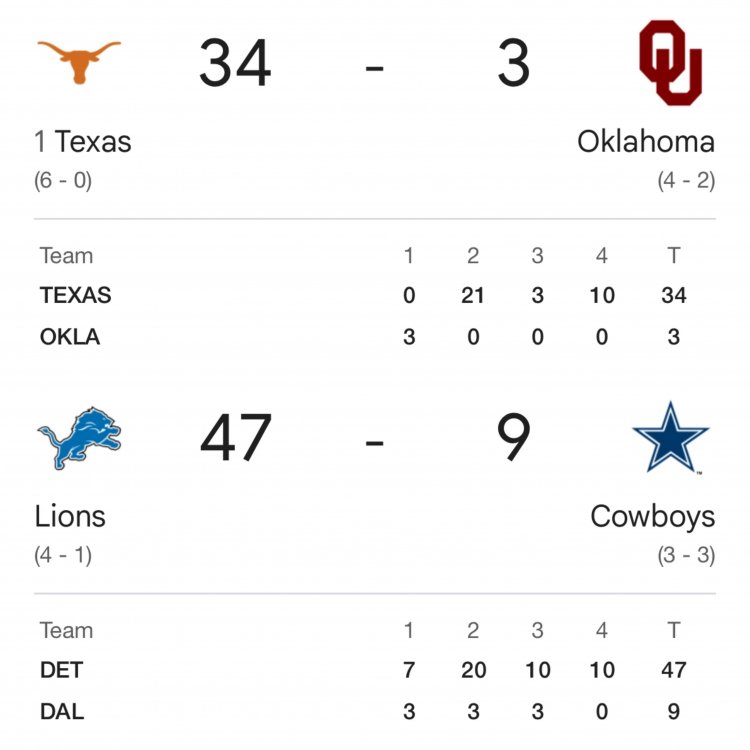Select the TEXAS row label in box score

(x=75, y=295)
